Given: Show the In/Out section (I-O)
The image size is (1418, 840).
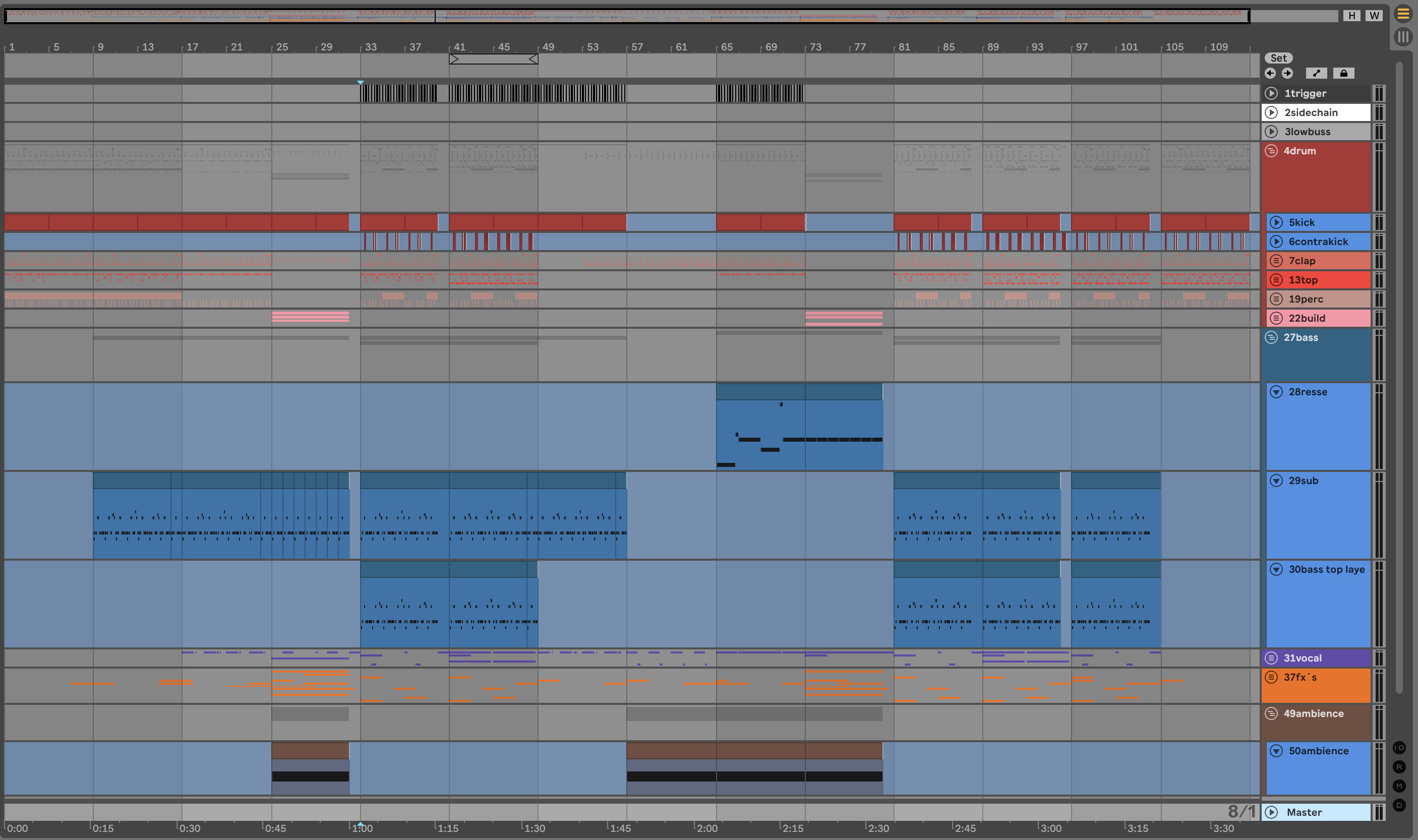Looking at the screenshot, I should 1399,748.
